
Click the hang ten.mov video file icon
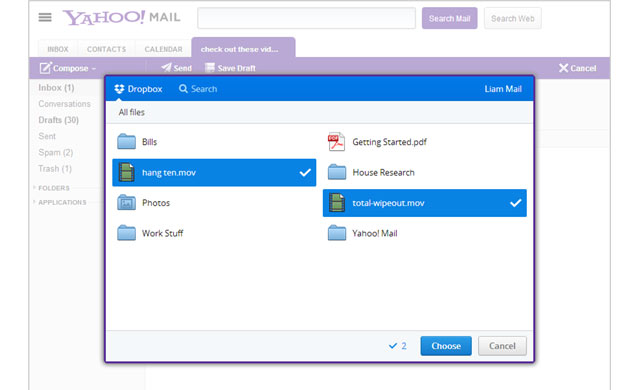coord(127,172)
